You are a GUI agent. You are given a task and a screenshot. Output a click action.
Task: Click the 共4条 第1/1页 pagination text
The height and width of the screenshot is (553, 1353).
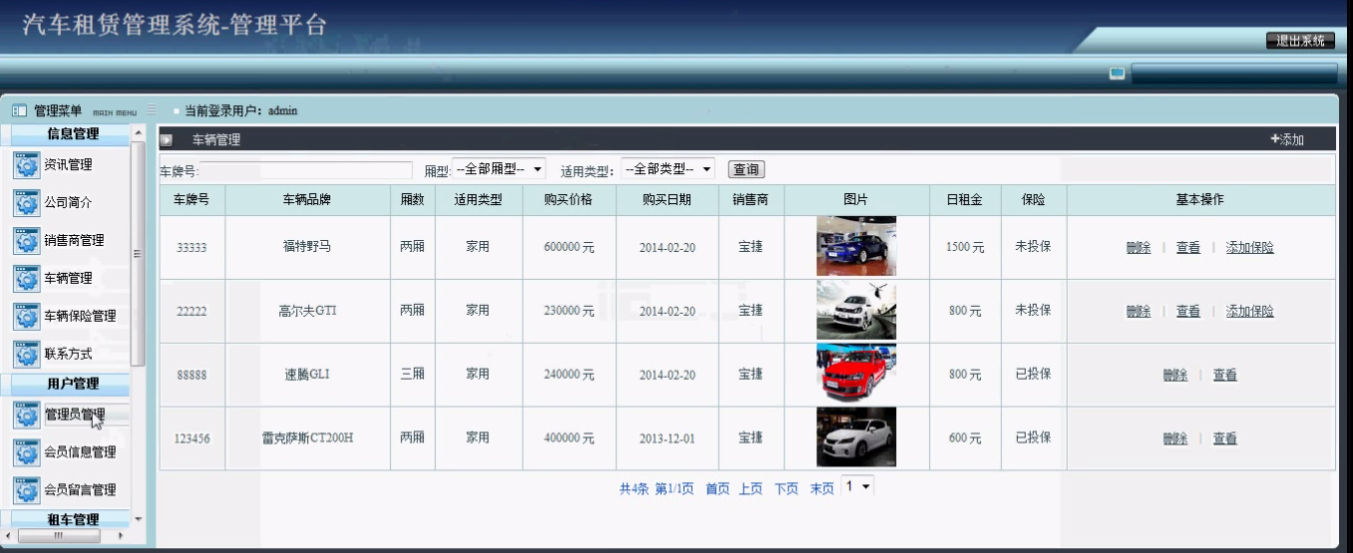(656, 489)
